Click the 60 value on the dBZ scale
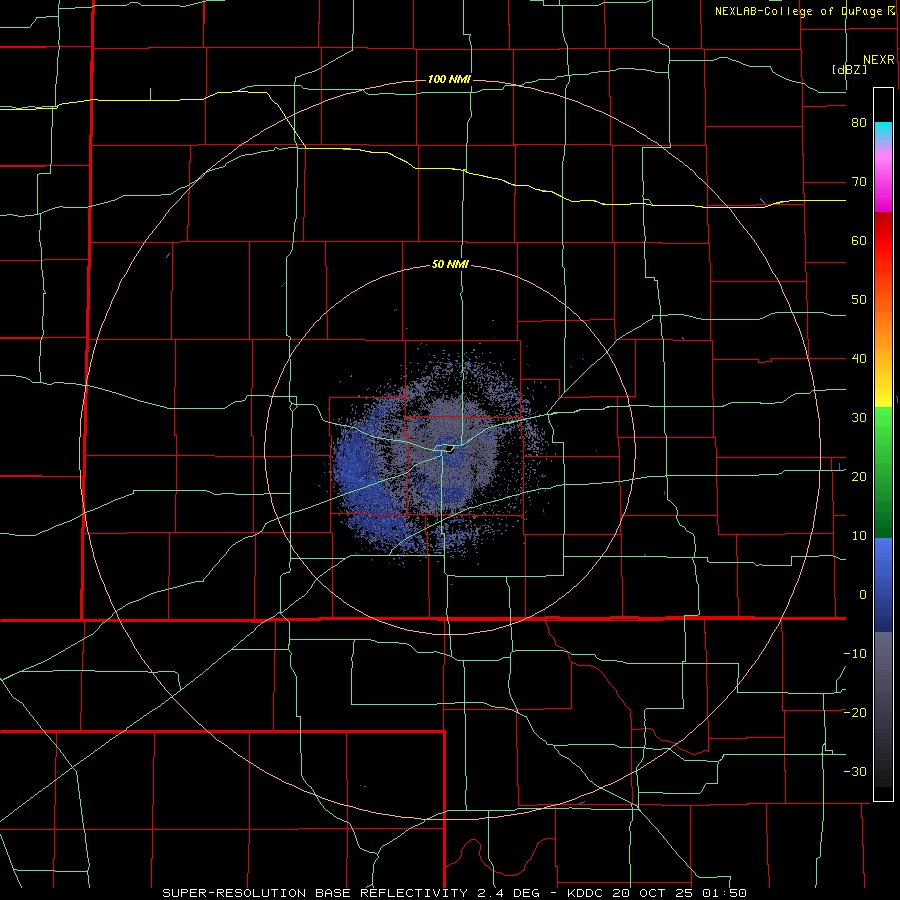The image size is (900, 900). coord(859,240)
